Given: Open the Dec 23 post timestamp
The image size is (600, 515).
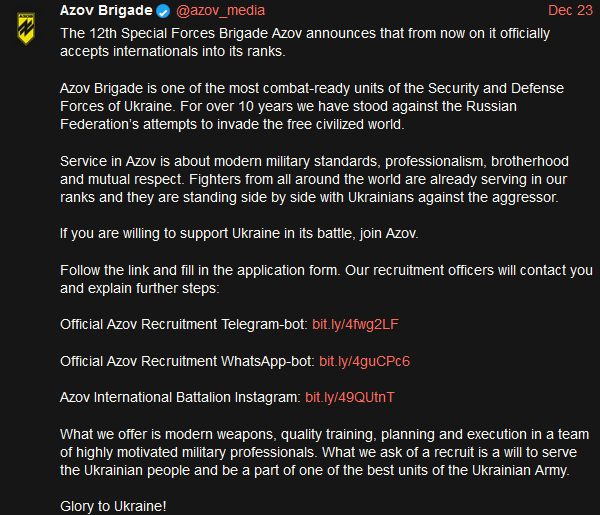Looking at the screenshot, I should point(570,10).
